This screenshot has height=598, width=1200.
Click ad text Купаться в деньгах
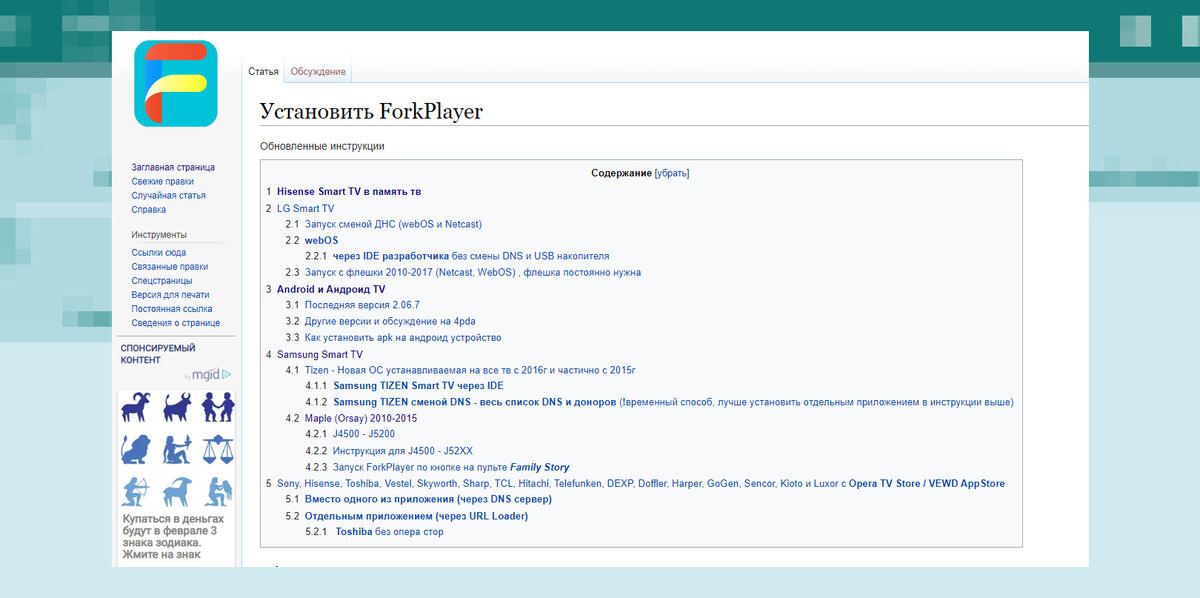click(x=173, y=536)
